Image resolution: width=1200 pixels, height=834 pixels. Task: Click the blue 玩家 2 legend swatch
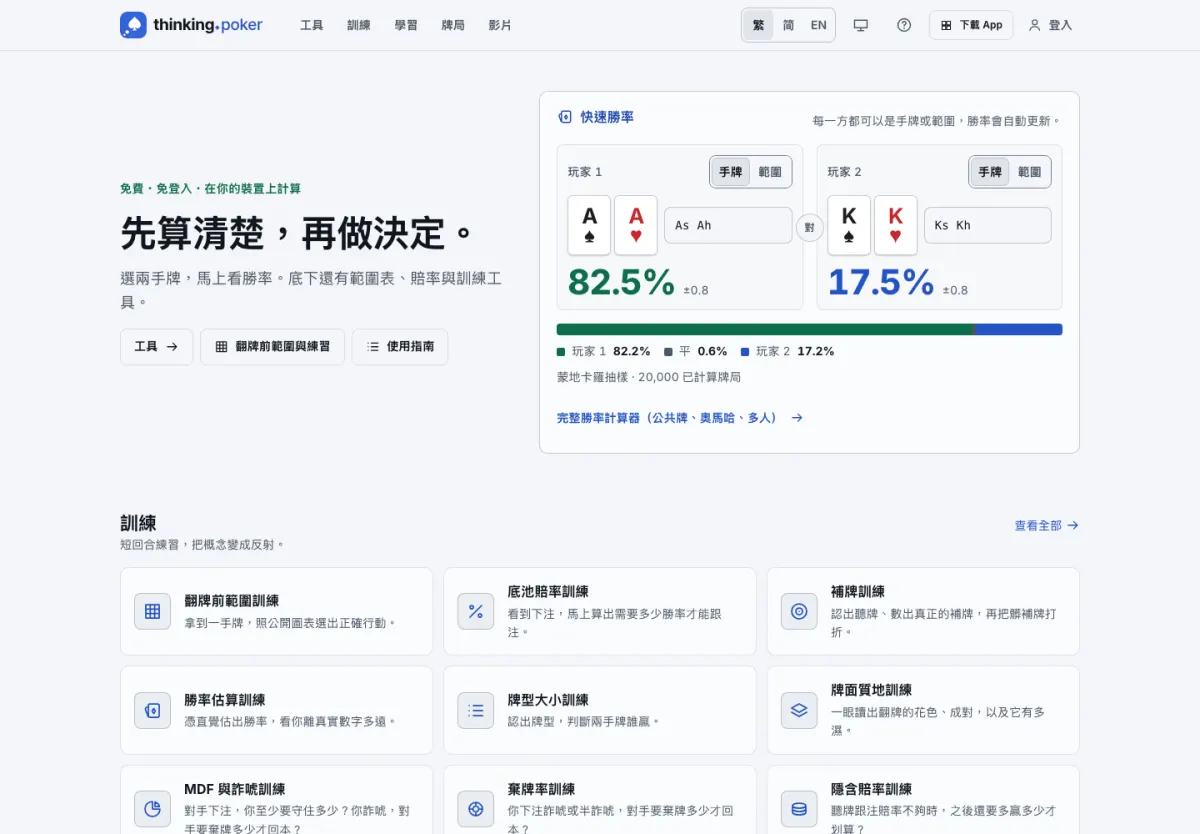745,352
